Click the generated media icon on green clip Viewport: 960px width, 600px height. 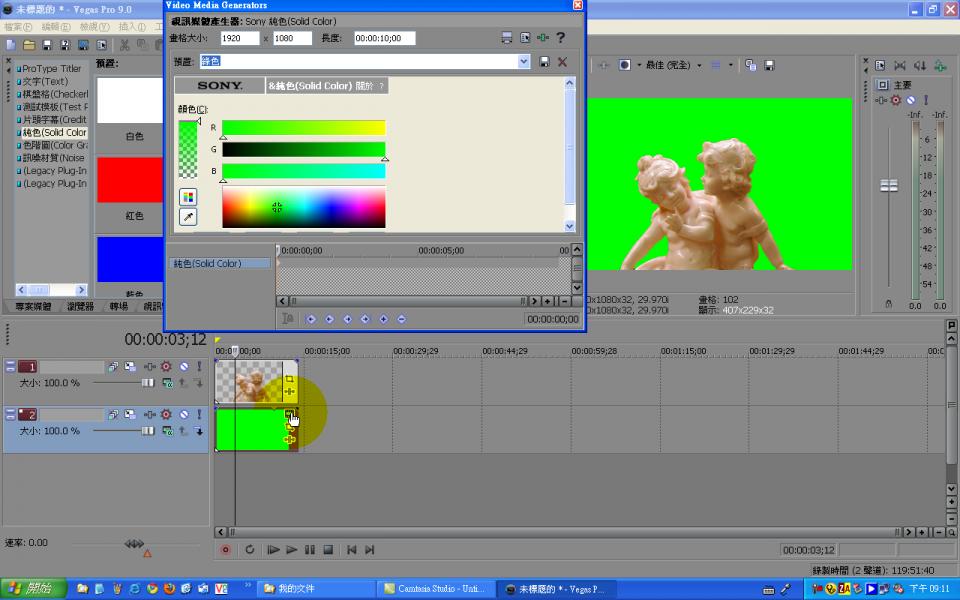tap(289, 414)
